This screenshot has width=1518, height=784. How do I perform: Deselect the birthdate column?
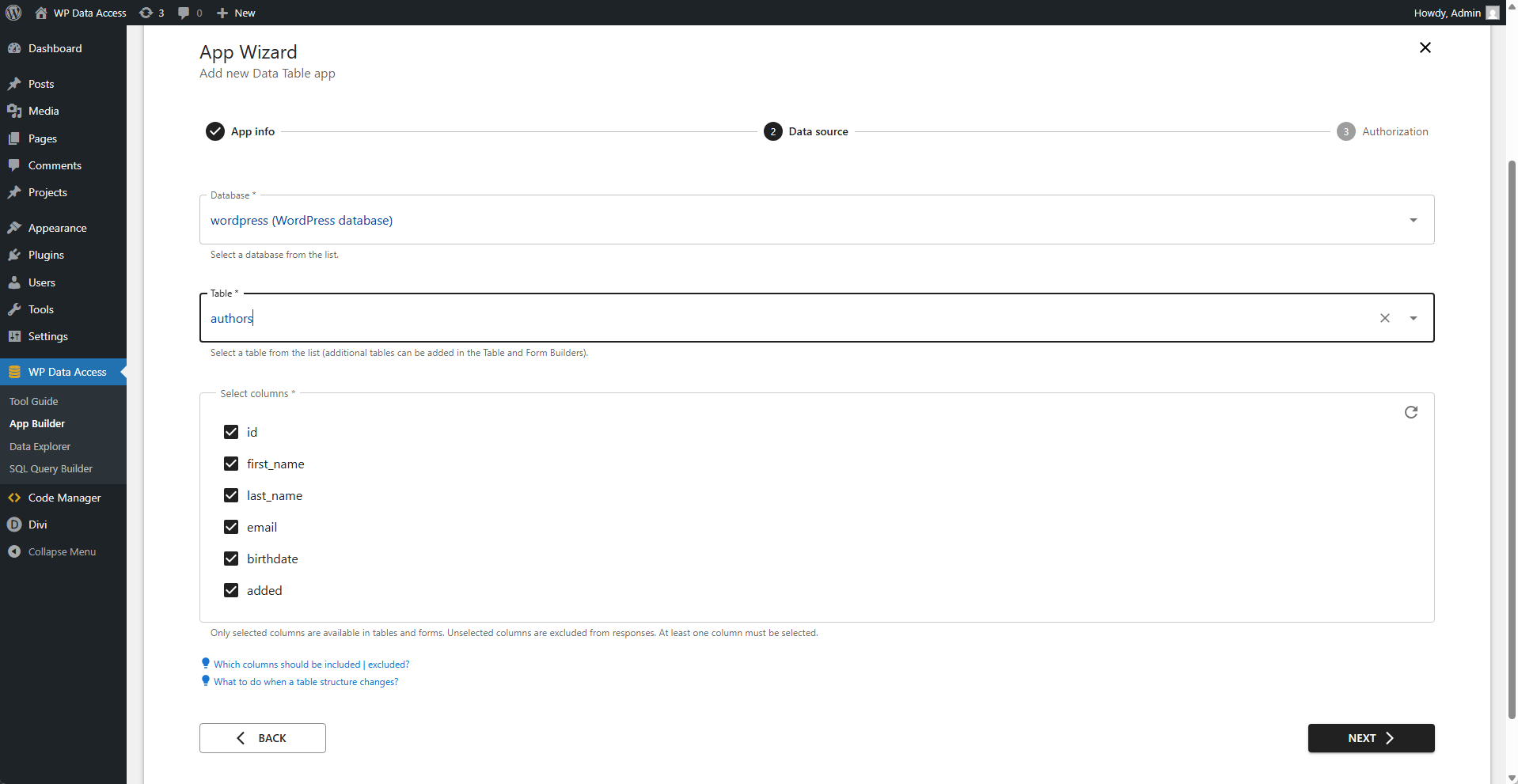pyautogui.click(x=230, y=559)
